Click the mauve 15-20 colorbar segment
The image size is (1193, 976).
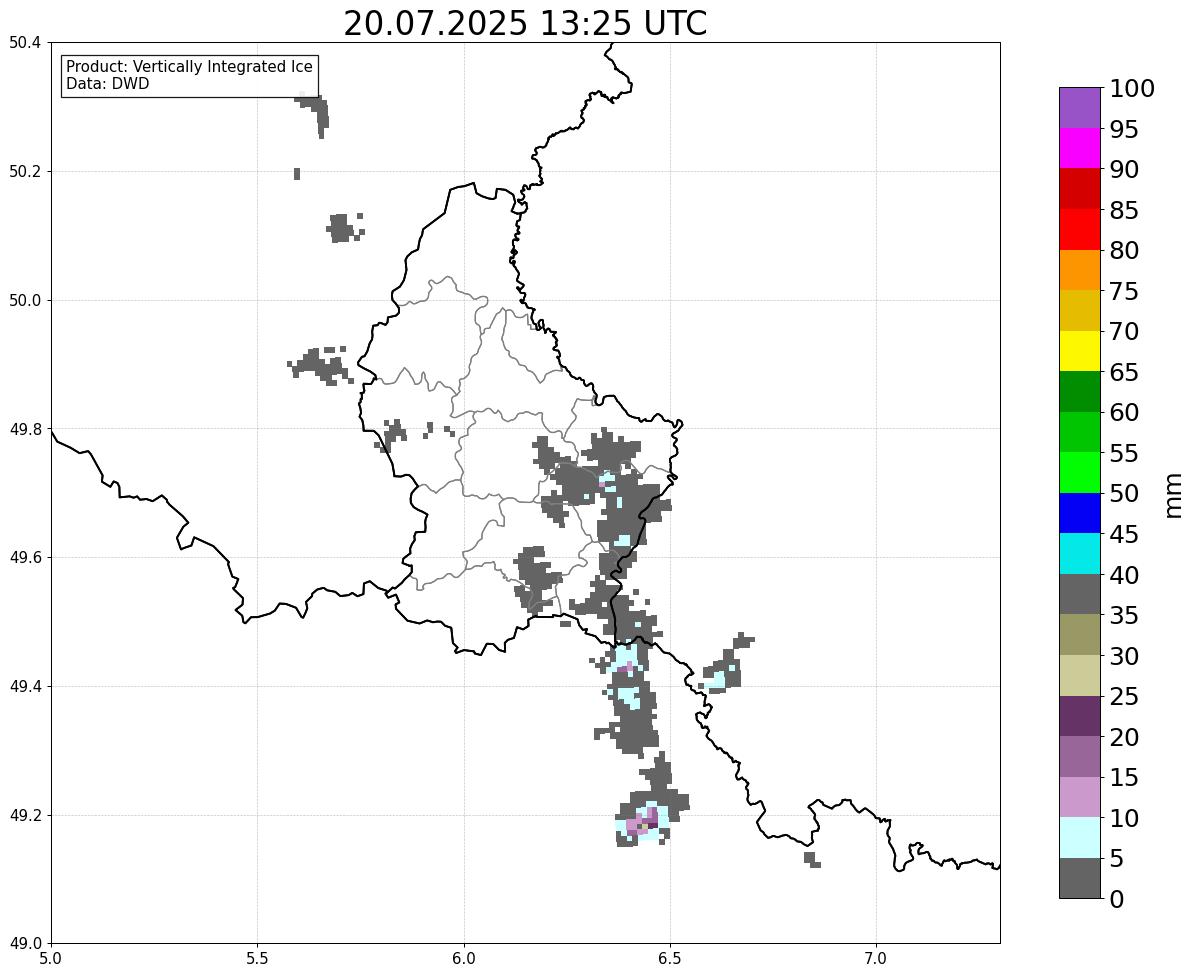pos(1080,757)
